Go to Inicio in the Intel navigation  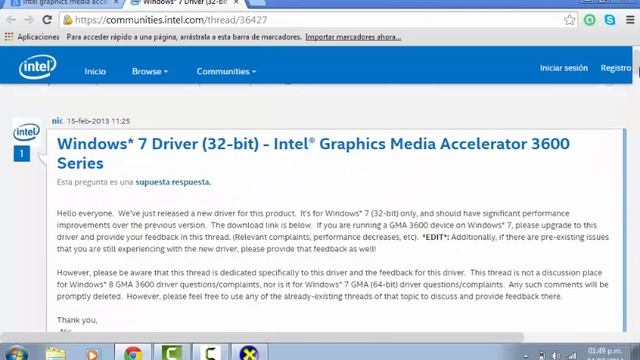tap(95, 71)
